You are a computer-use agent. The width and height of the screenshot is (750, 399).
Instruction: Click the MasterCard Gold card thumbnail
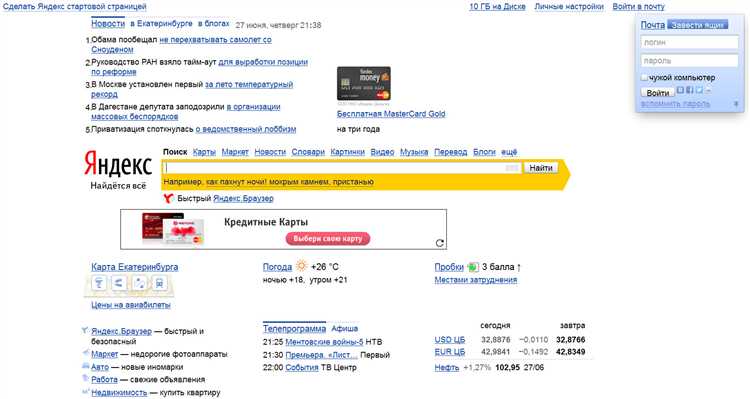pyautogui.click(x=364, y=83)
